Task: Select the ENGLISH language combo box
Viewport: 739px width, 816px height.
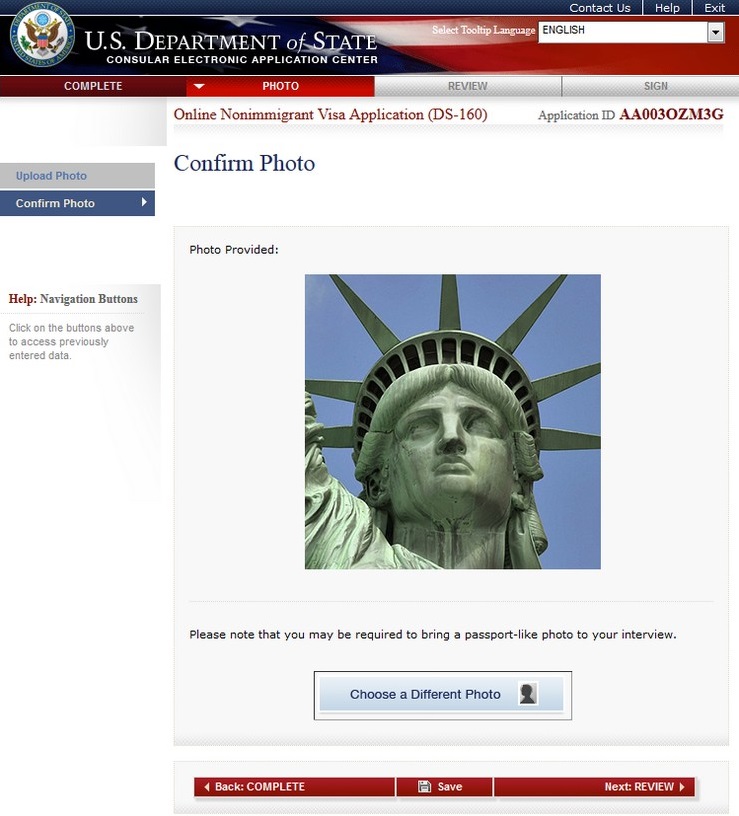Action: click(x=631, y=32)
